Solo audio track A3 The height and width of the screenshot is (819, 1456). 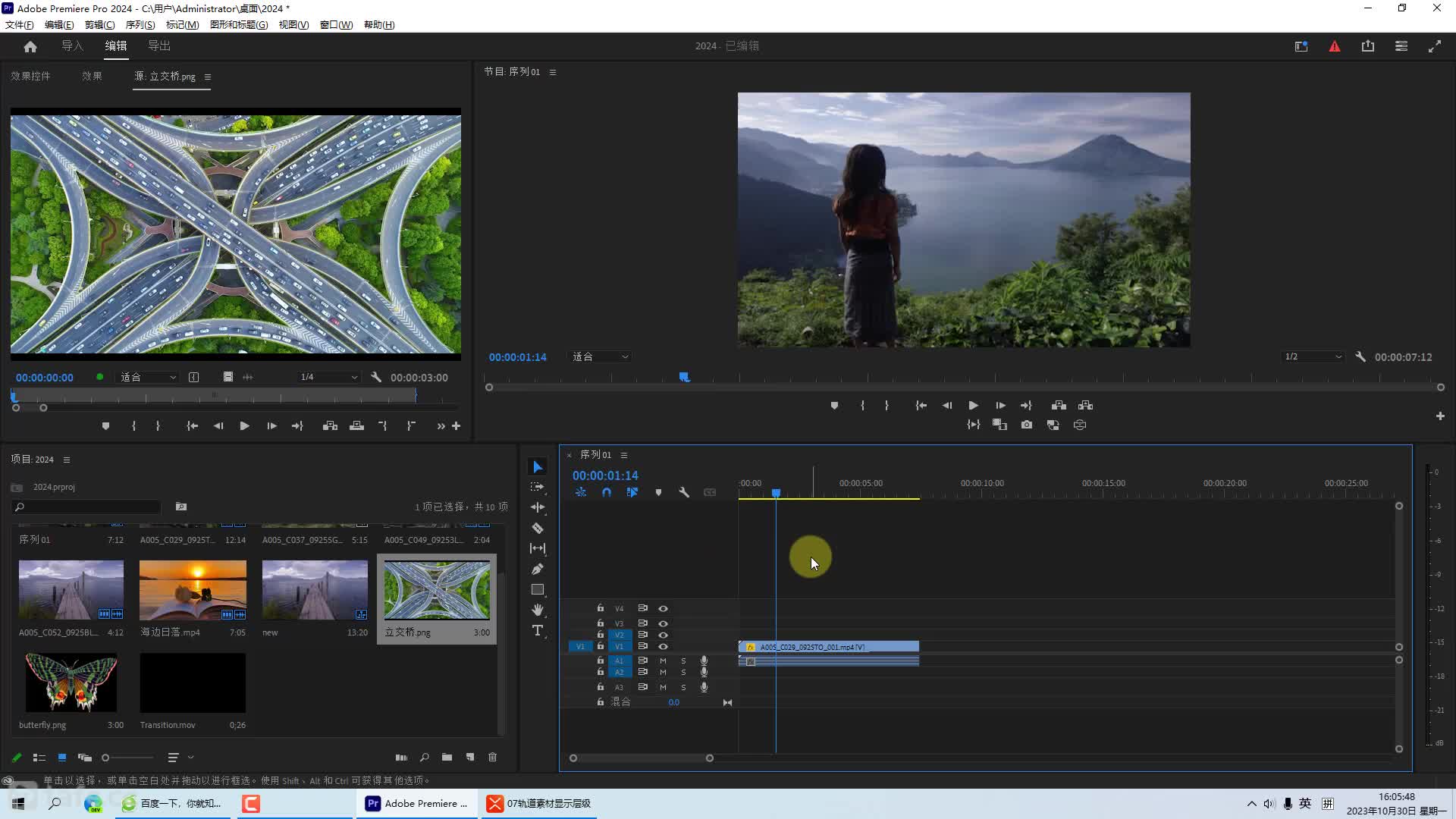point(683,687)
